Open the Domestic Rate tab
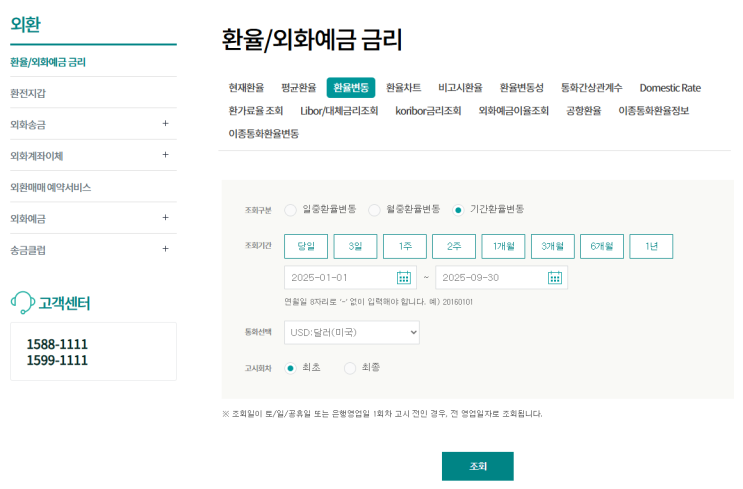 click(670, 88)
